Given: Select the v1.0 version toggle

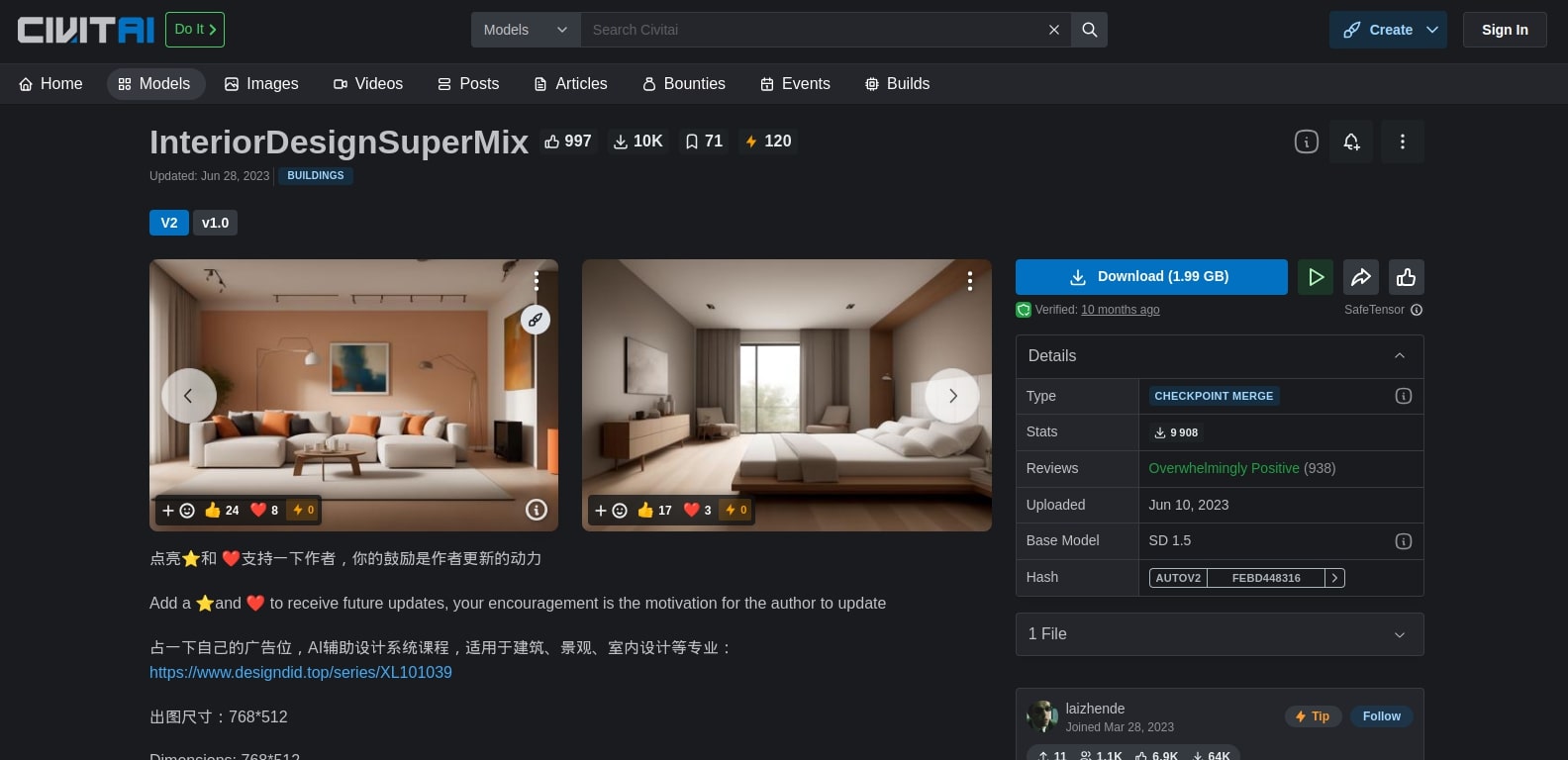Looking at the screenshot, I should click(x=215, y=223).
